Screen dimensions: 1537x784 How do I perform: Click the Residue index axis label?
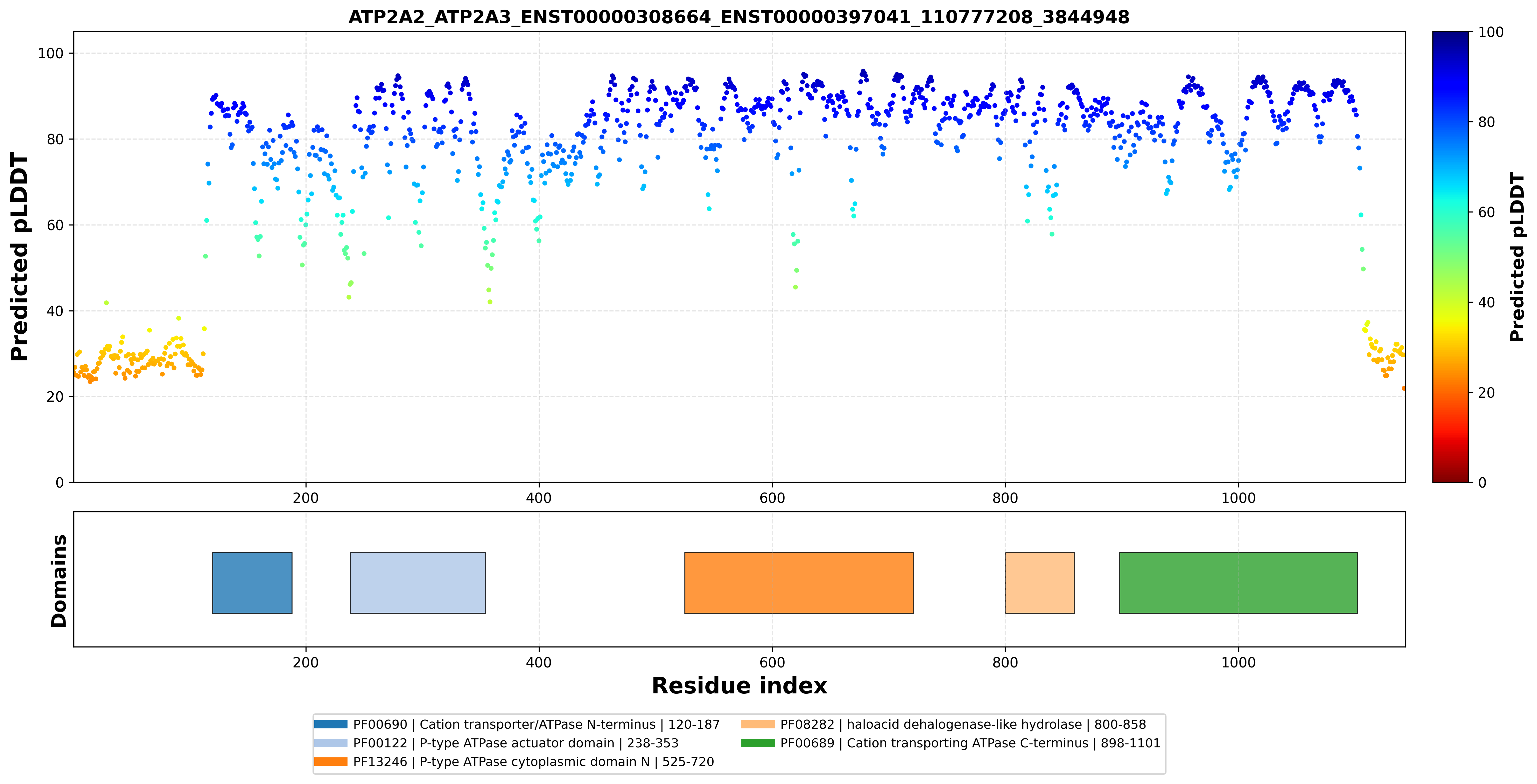pyautogui.click(x=739, y=686)
